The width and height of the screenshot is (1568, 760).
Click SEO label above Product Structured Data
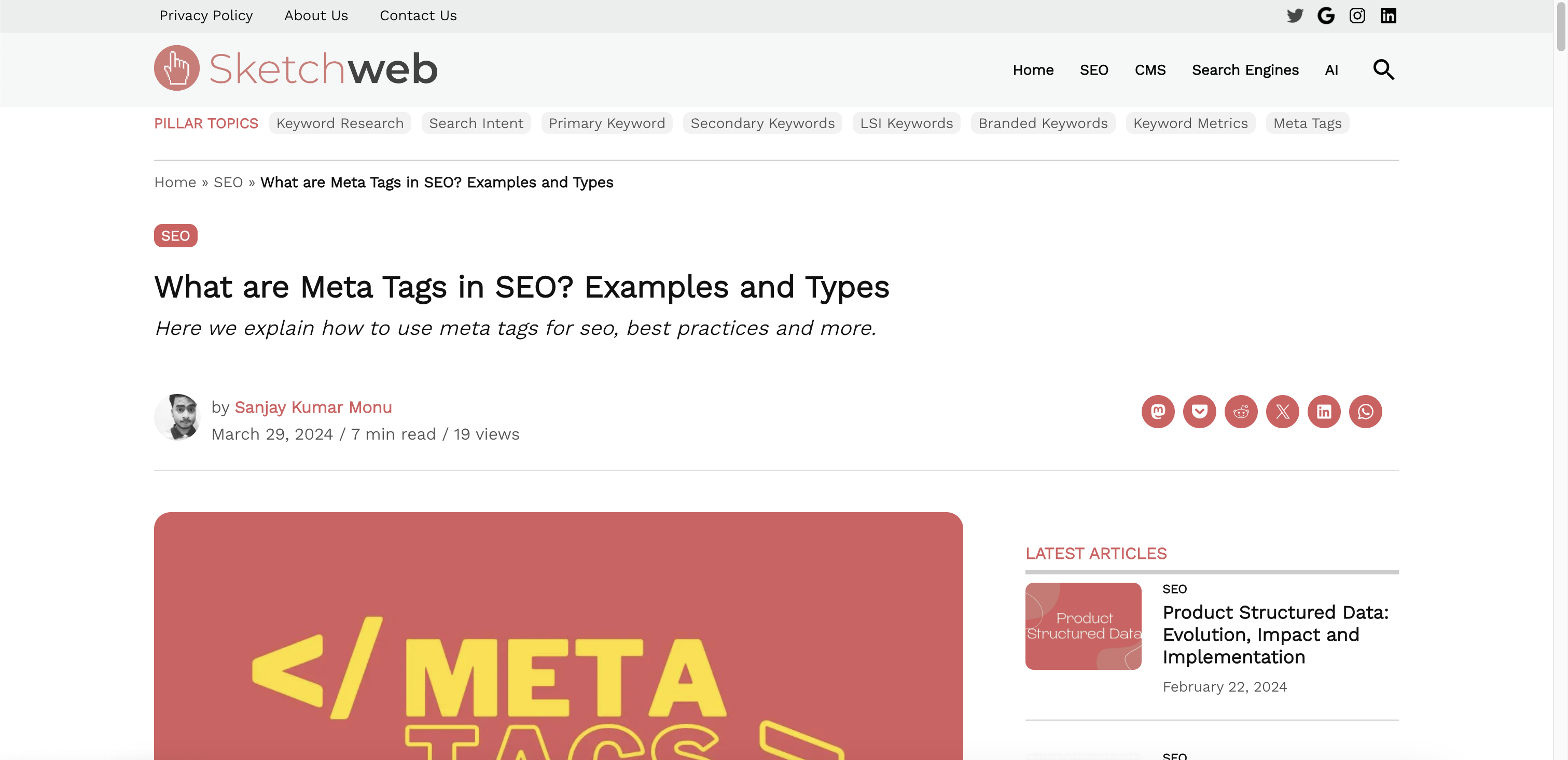click(x=1174, y=589)
